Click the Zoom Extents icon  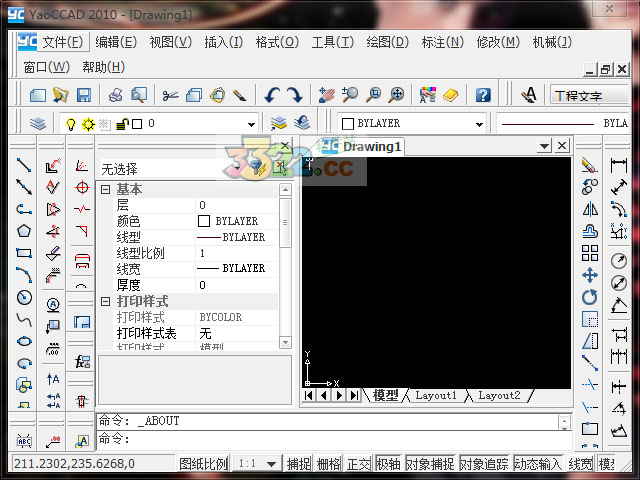click(x=396, y=95)
